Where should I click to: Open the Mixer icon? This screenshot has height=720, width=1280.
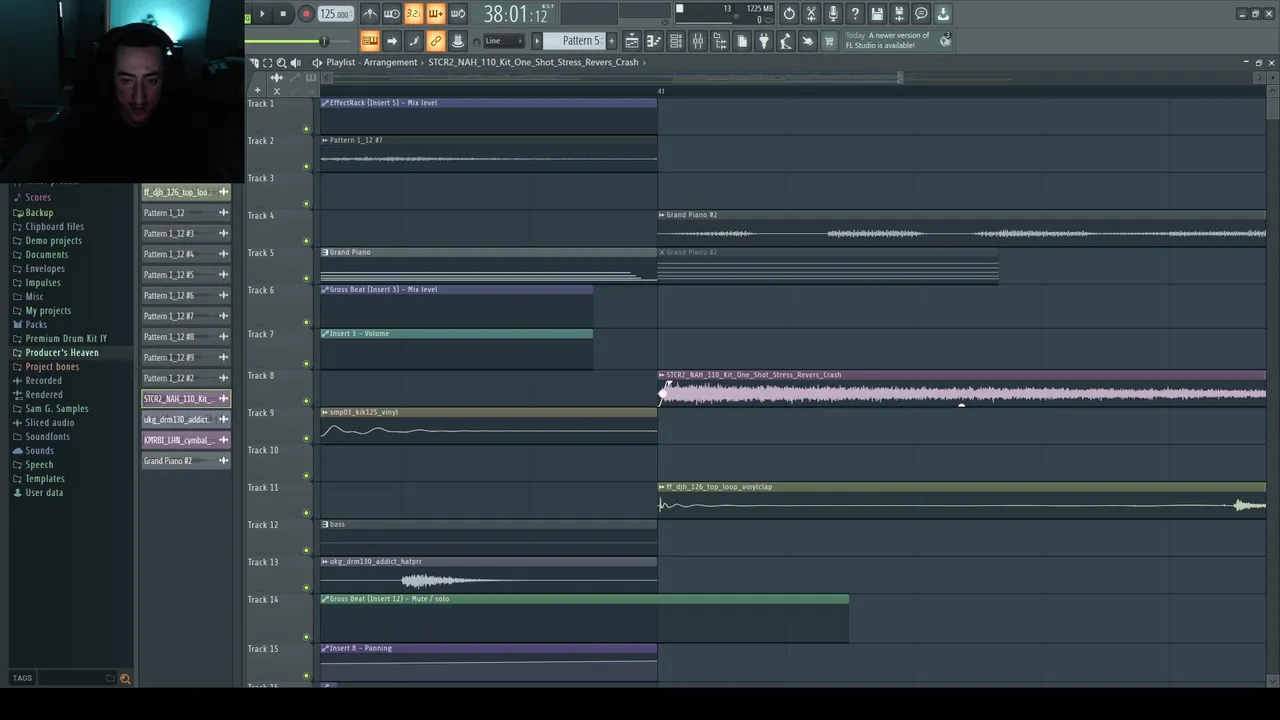coord(698,41)
